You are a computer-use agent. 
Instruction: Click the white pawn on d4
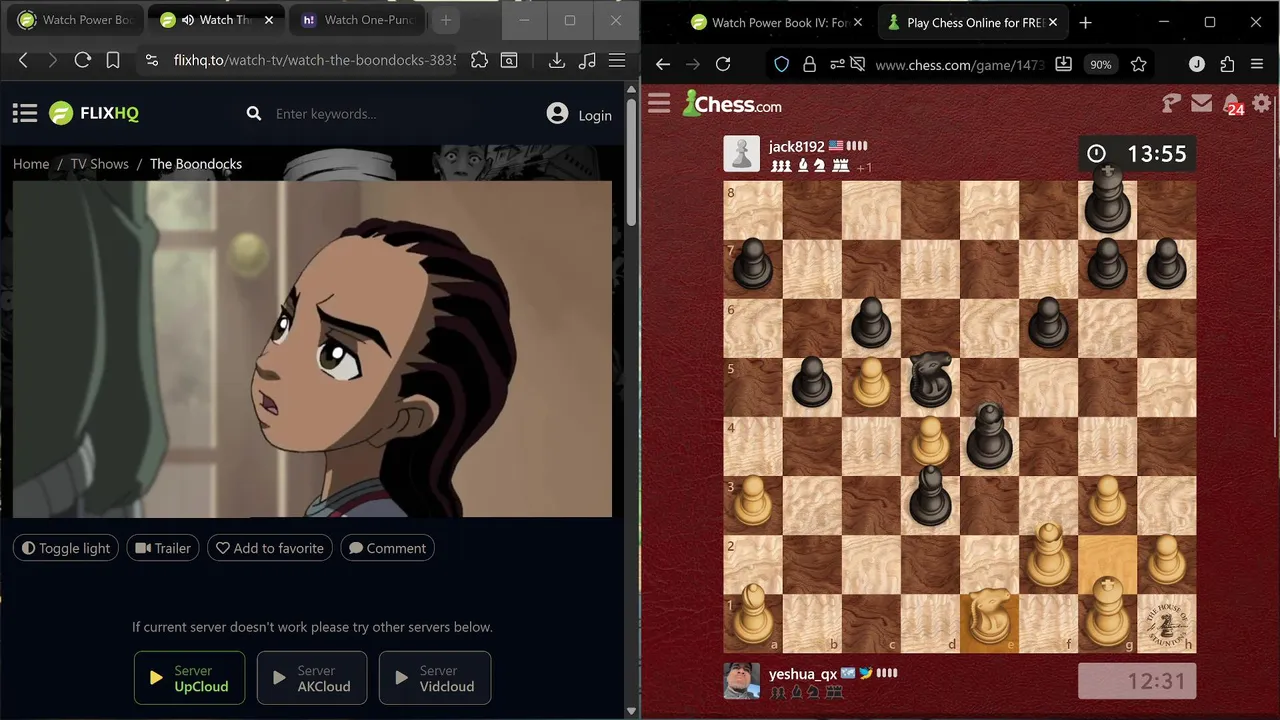coord(930,442)
